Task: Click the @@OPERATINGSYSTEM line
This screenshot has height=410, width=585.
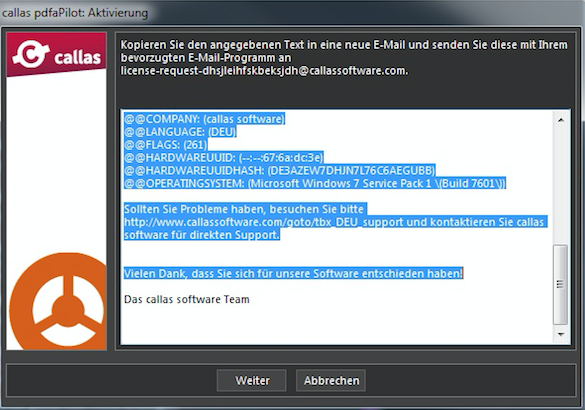Action: [315, 184]
